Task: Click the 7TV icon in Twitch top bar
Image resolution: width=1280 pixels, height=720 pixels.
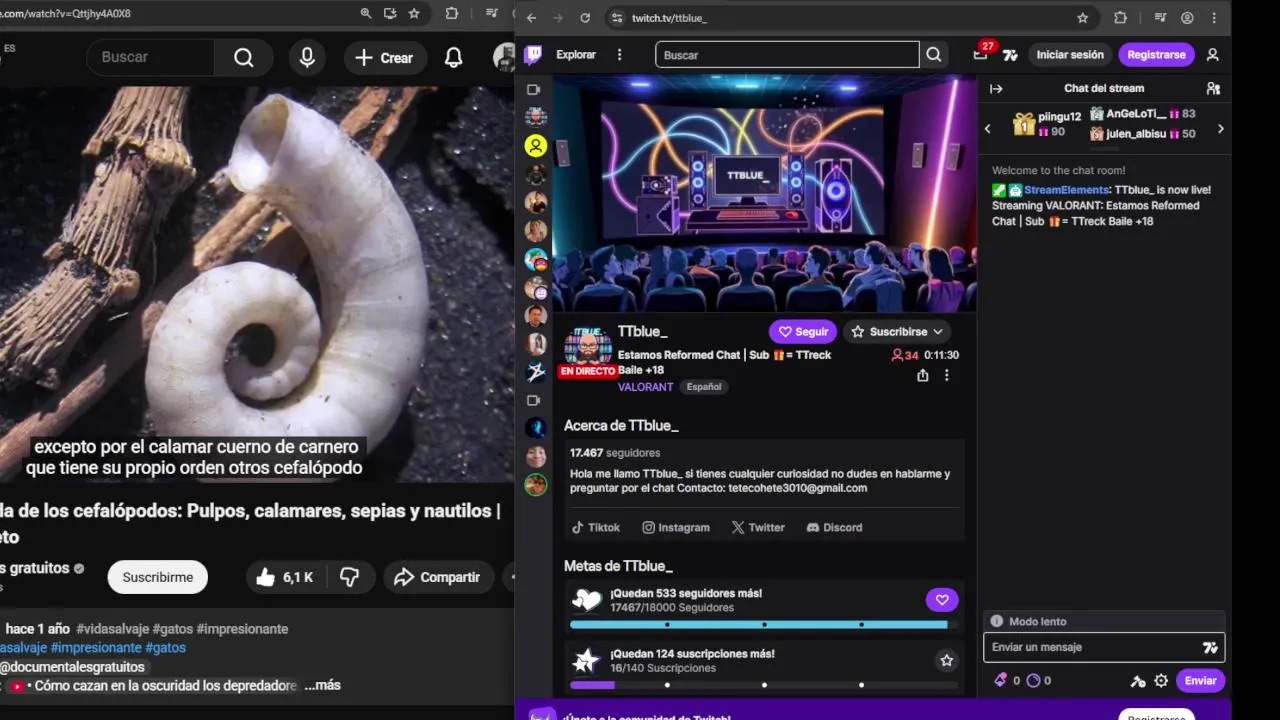Action: (x=1010, y=55)
